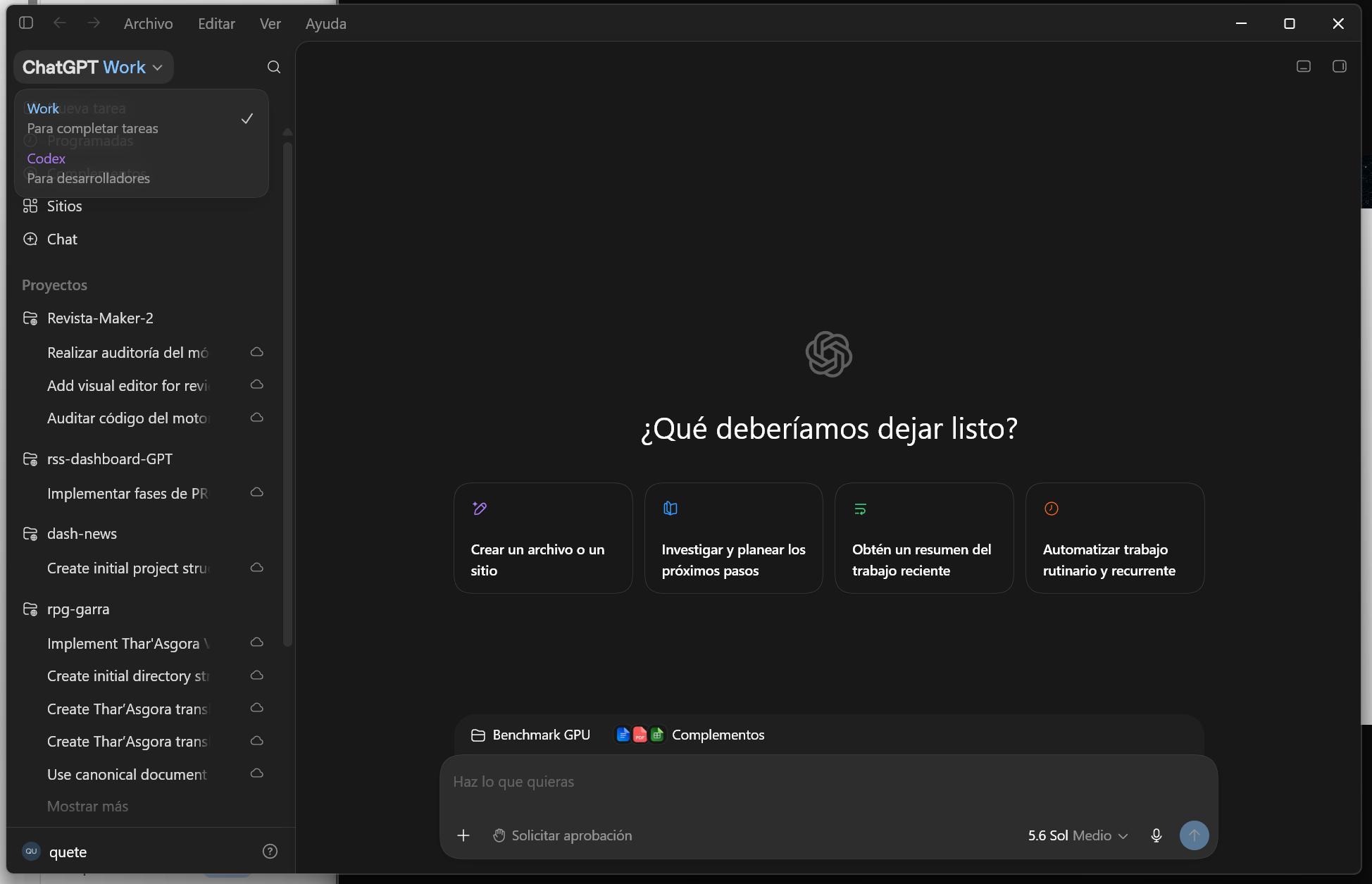Choose Obtén un resumen del trabajo reciente
This screenshot has height=884, width=1372.
pos(924,538)
